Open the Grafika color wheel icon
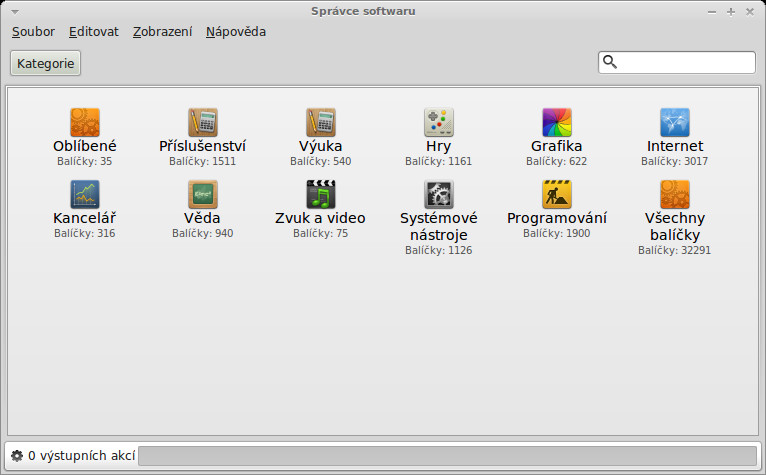Viewport: 766px width, 475px height. coord(557,122)
